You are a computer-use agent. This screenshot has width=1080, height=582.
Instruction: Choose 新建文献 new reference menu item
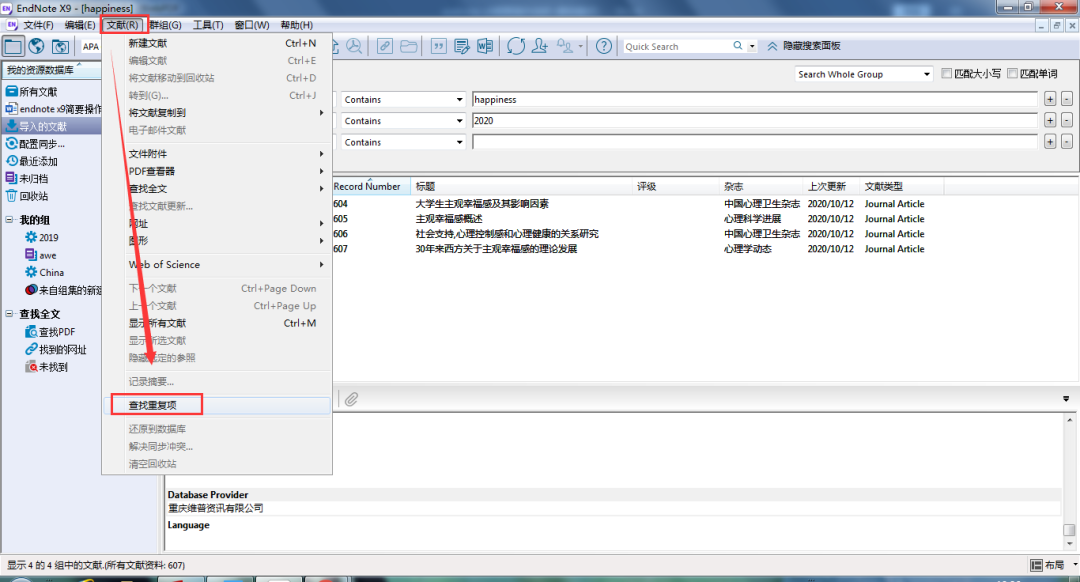tap(217, 43)
